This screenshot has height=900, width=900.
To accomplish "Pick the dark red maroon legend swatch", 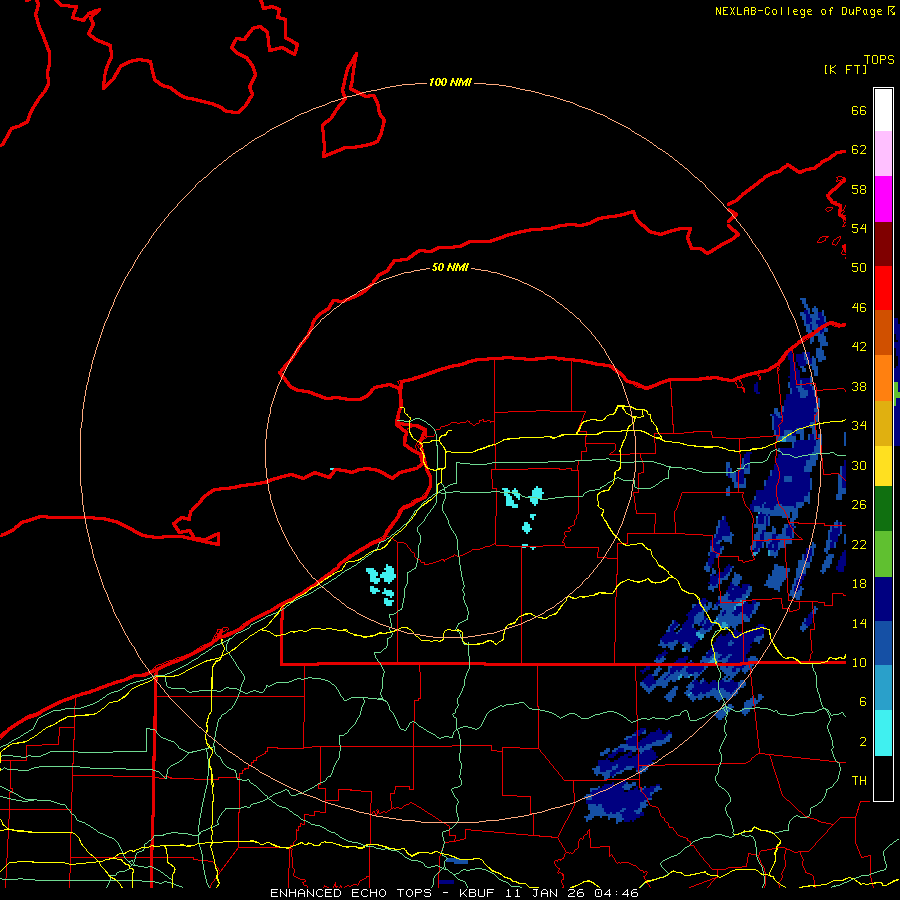I will [x=883, y=243].
